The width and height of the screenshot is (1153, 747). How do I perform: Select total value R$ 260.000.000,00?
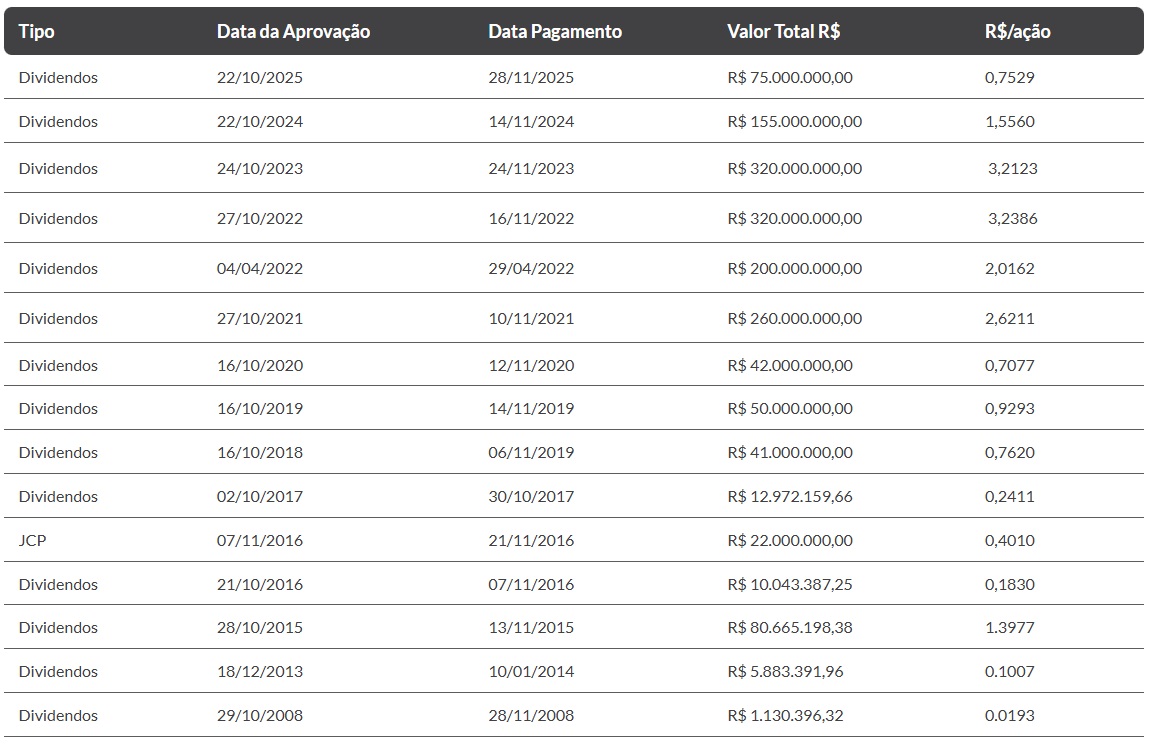(x=794, y=318)
